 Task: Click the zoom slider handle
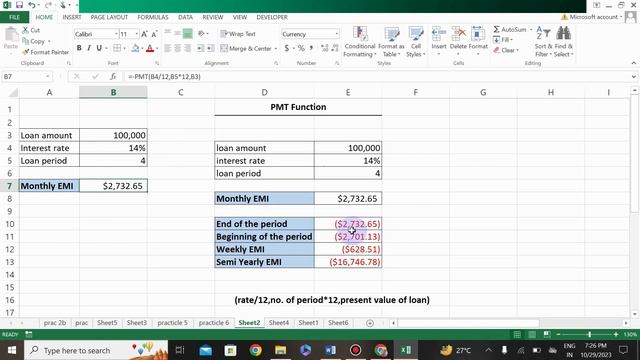(589, 335)
